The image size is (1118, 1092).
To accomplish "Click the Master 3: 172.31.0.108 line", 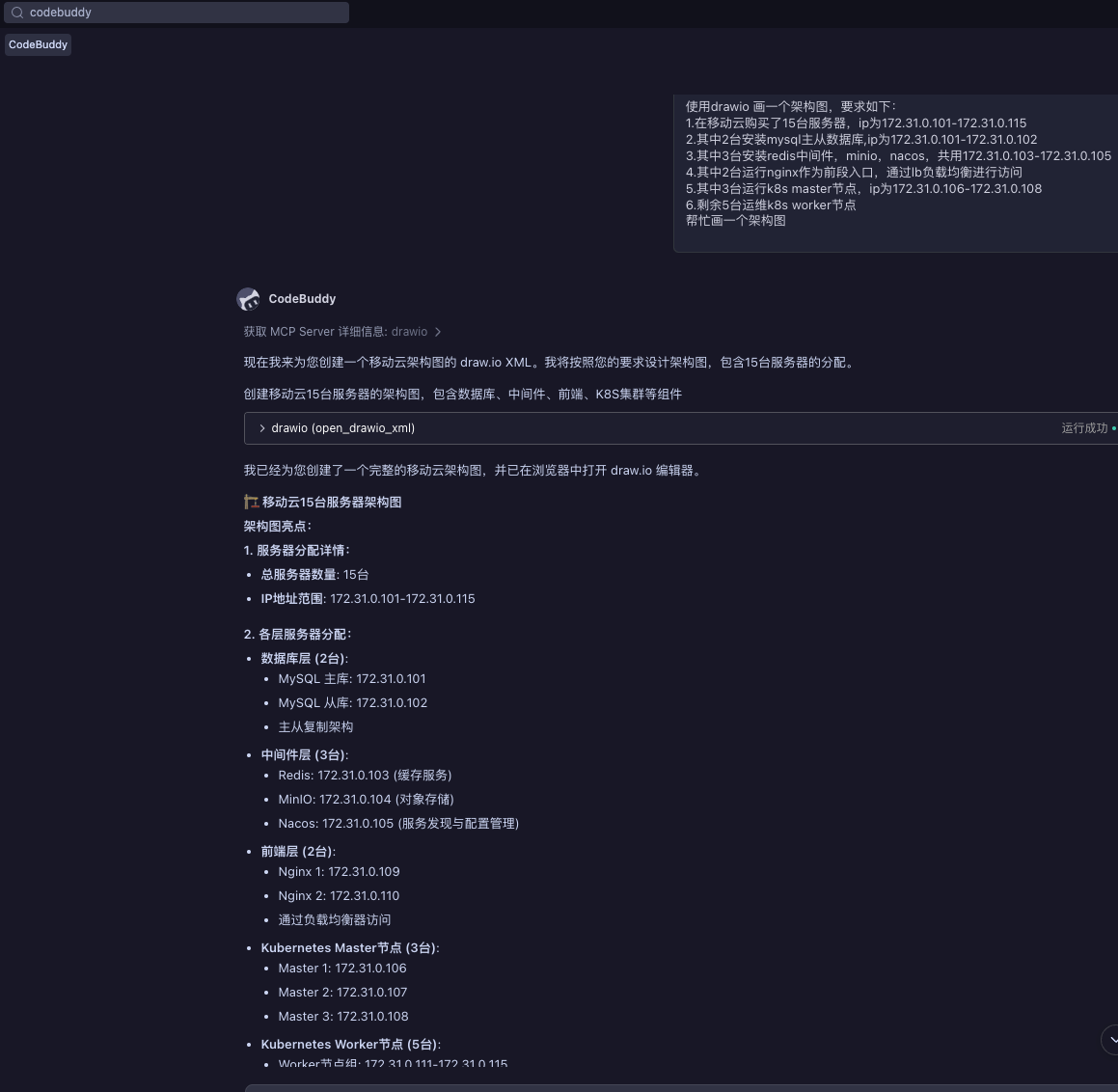I will point(343,1017).
